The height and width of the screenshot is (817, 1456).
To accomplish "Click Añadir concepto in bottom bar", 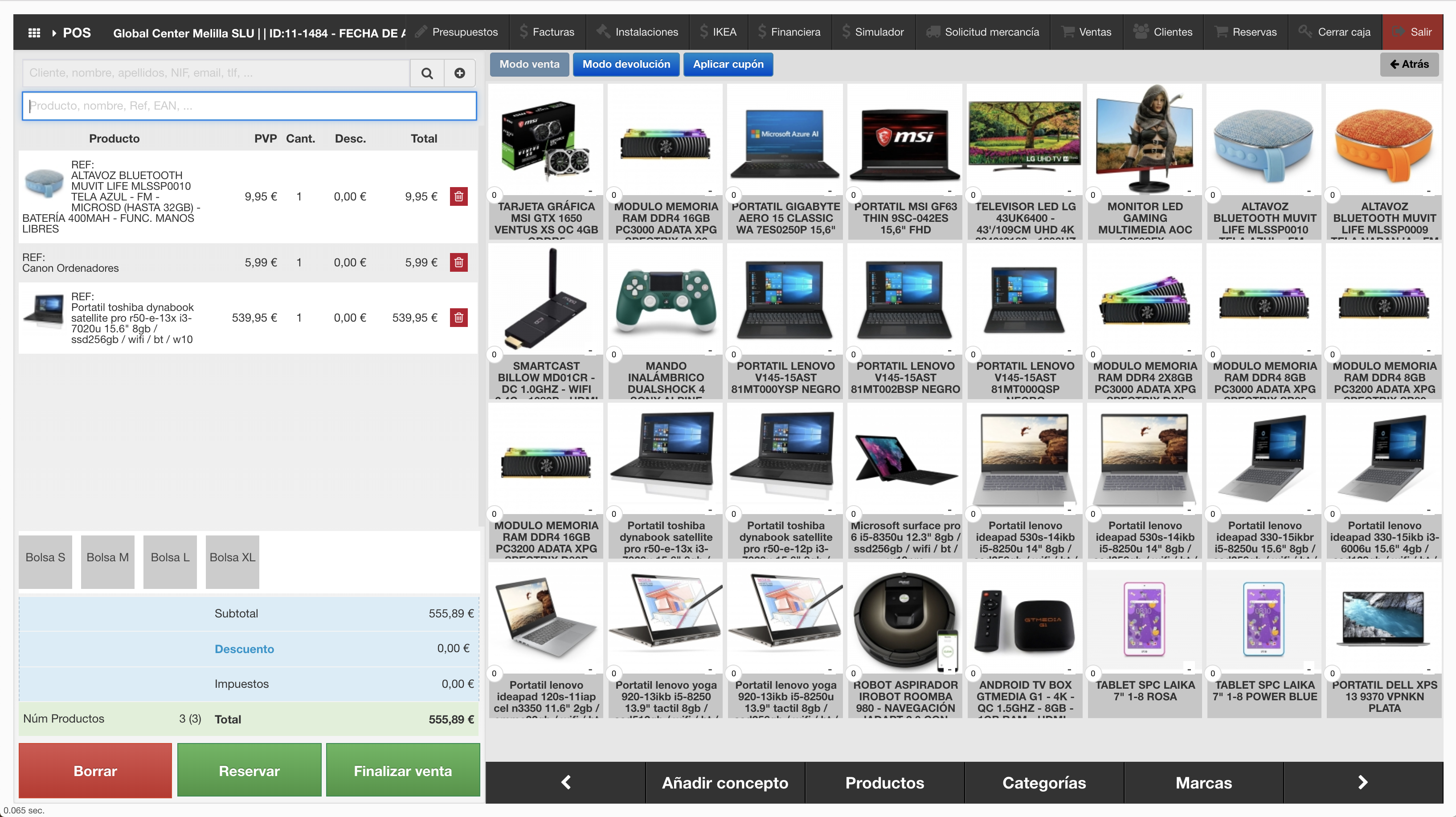I will tap(725, 783).
